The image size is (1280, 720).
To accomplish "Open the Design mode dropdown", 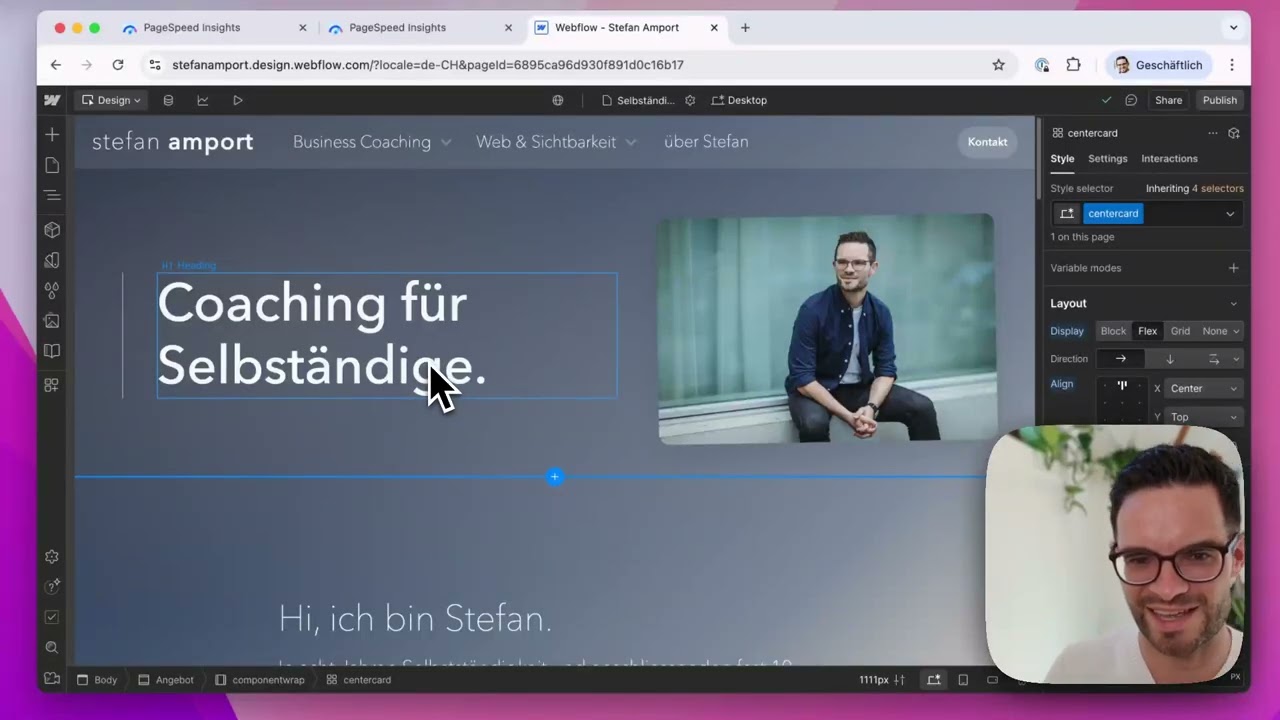I will pyautogui.click(x=111, y=100).
